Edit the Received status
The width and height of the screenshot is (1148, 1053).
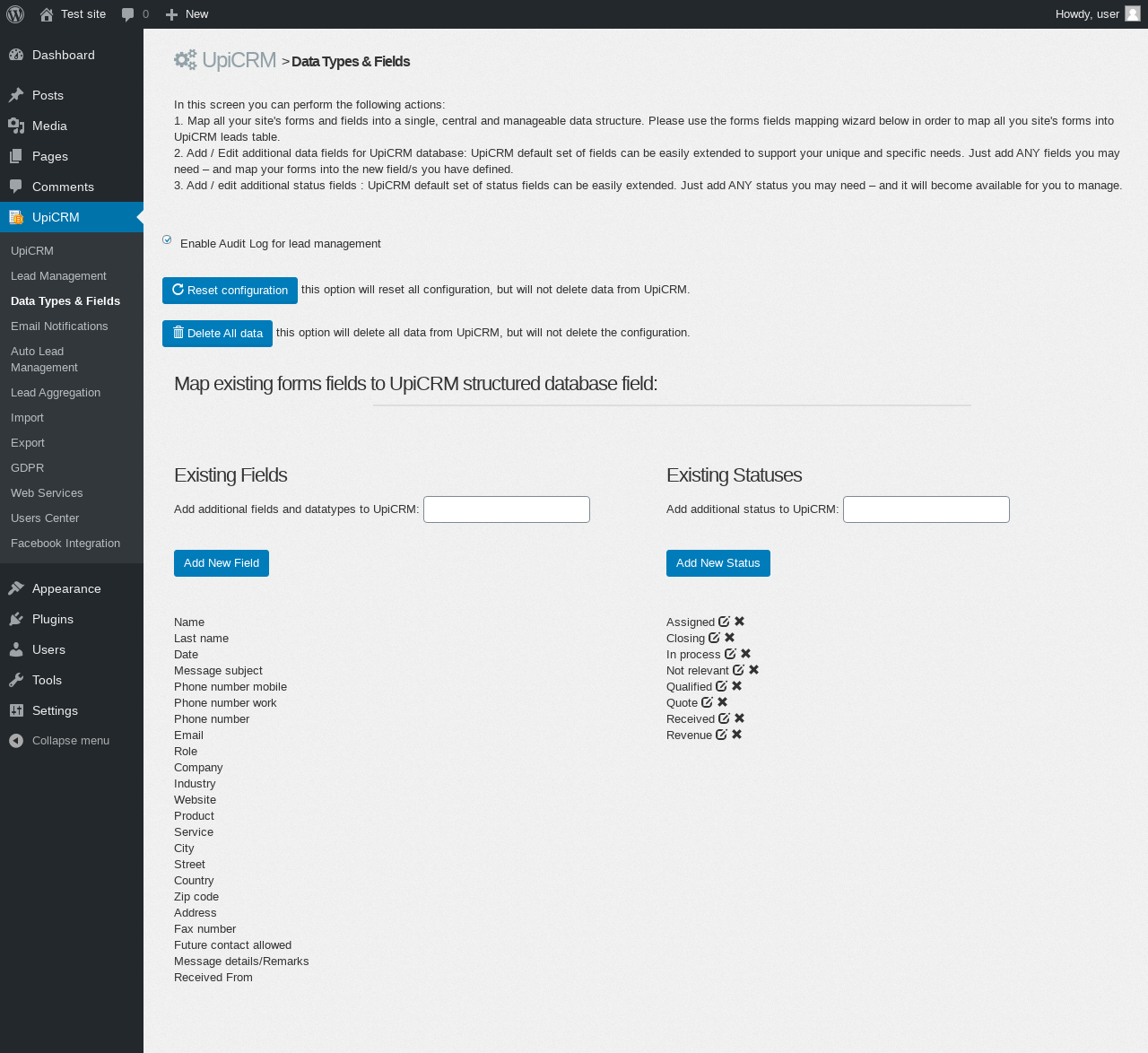pyautogui.click(x=724, y=718)
